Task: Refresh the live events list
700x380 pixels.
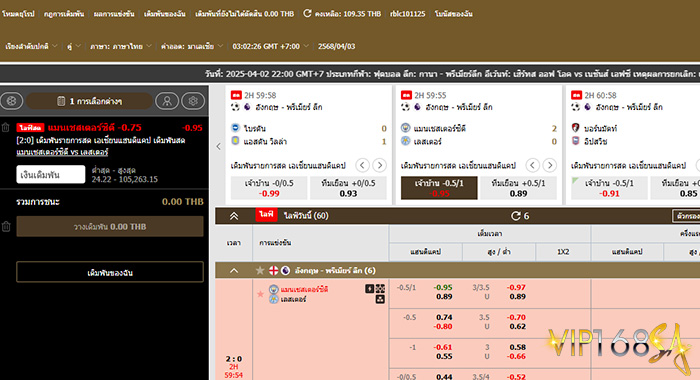Action: click(516, 216)
